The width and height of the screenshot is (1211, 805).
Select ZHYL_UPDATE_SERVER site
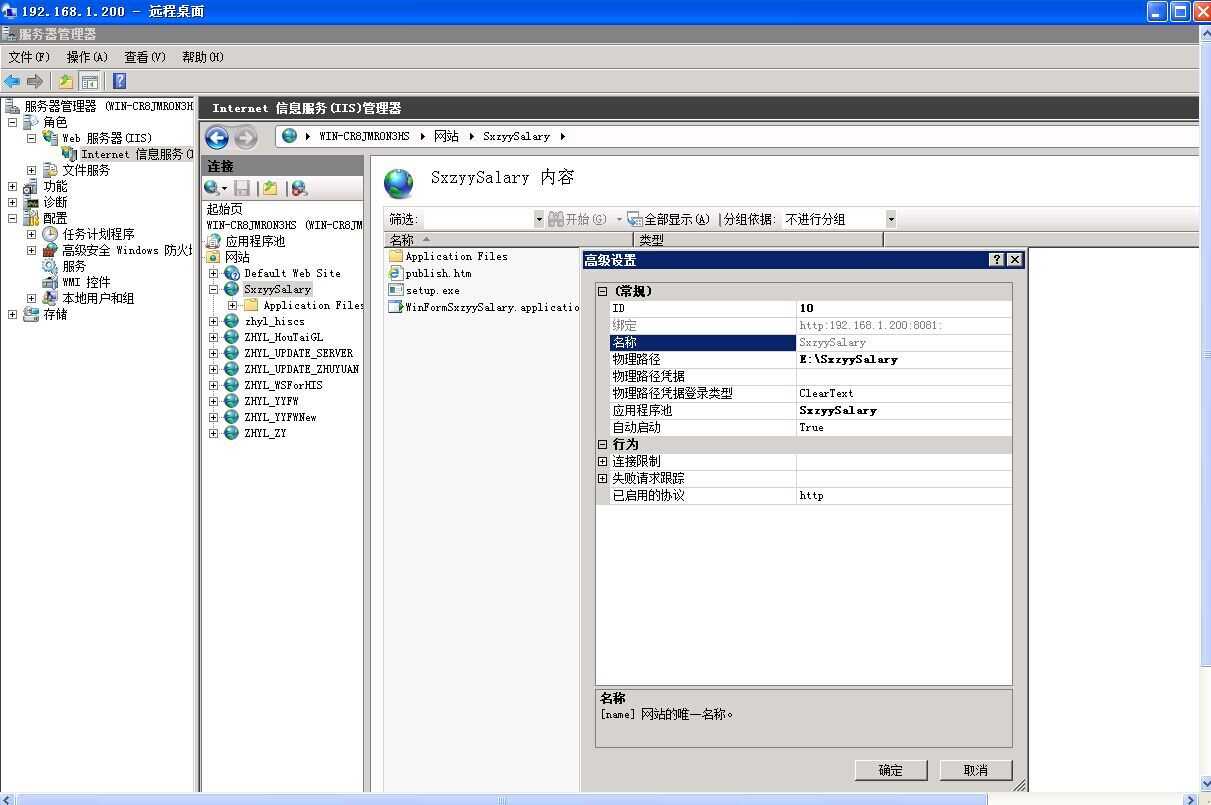(298, 353)
